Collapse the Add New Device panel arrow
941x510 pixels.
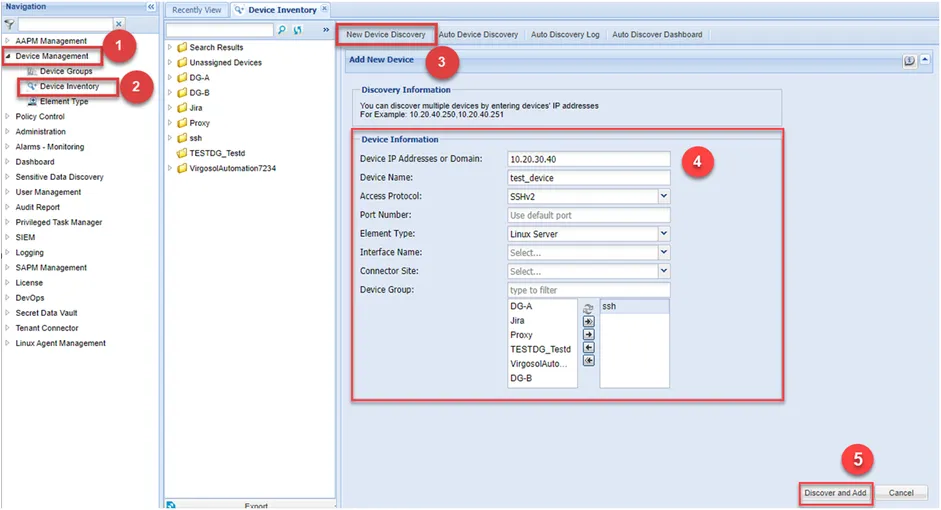925,59
